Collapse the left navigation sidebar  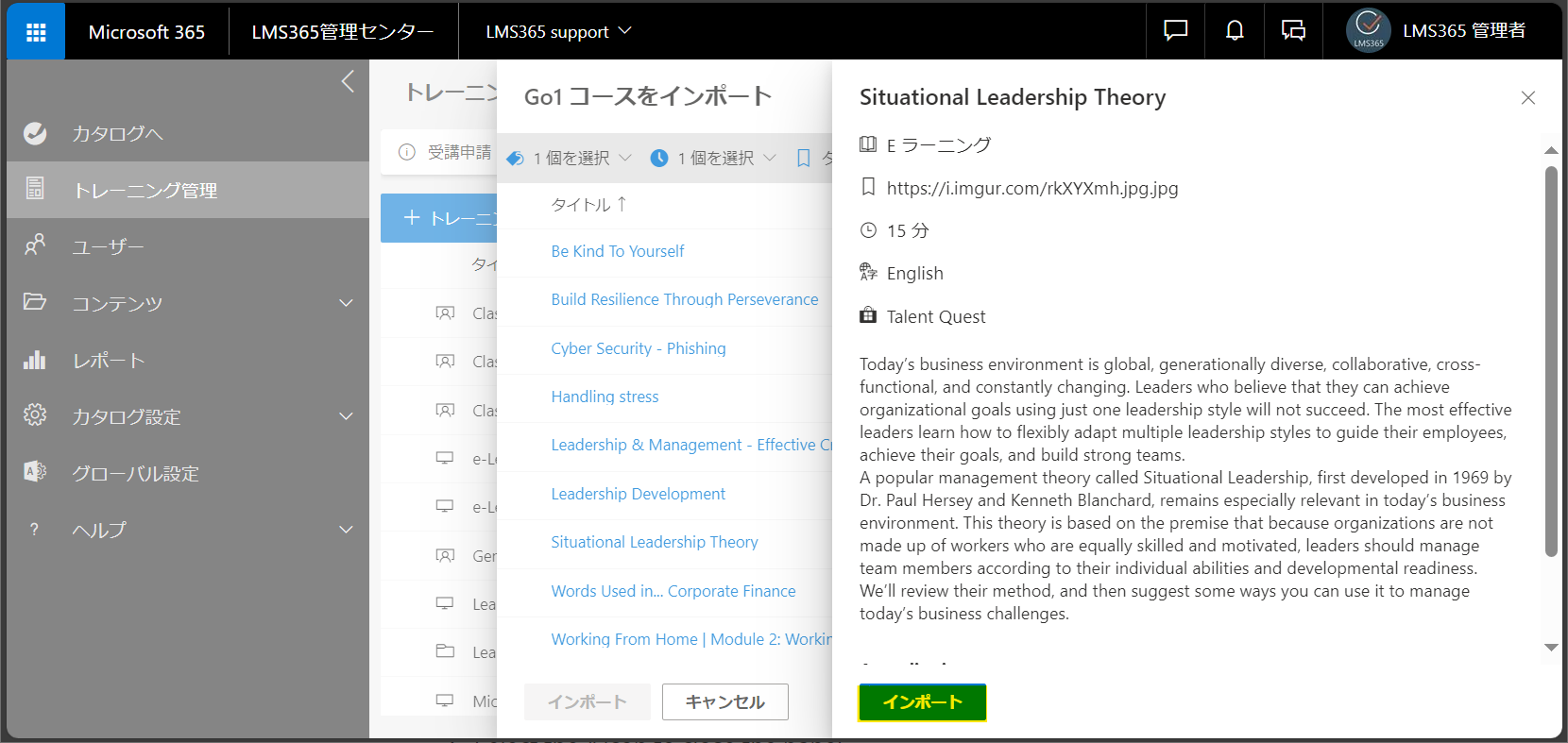click(348, 82)
